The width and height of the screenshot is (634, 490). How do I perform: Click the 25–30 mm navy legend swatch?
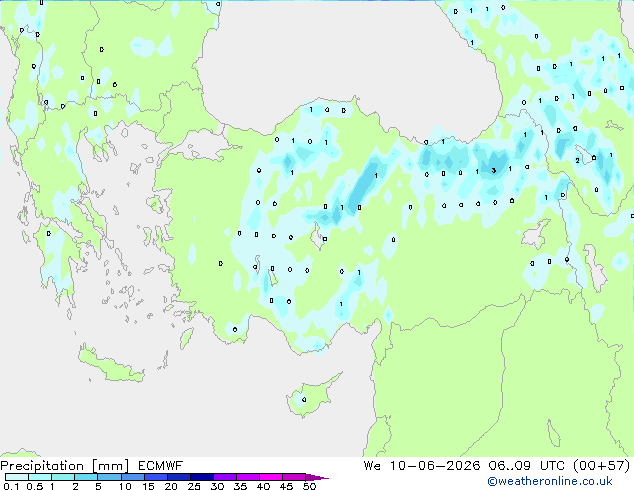pos(201,477)
